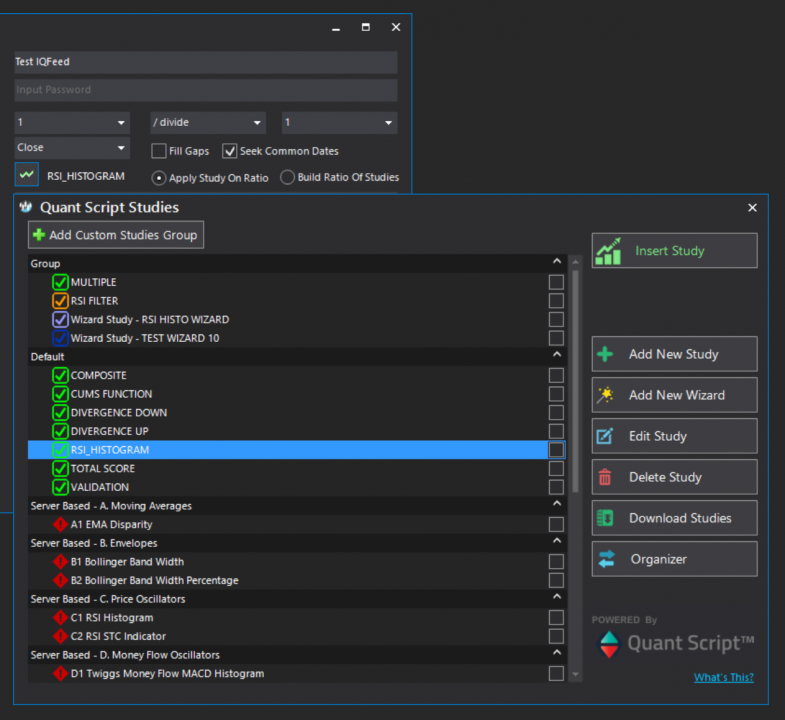Open the second symbol dropdown showing 1
785x720 pixels.
339,123
